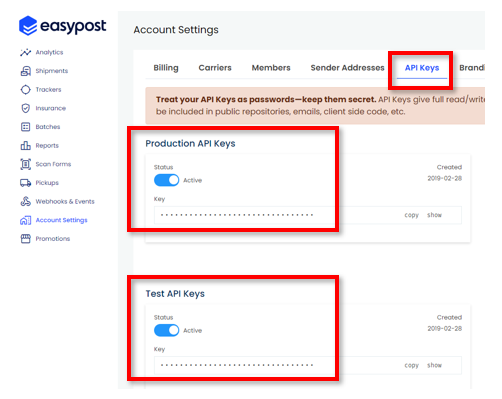
Task: Switch to the Carriers tab
Action: click(215, 68)
